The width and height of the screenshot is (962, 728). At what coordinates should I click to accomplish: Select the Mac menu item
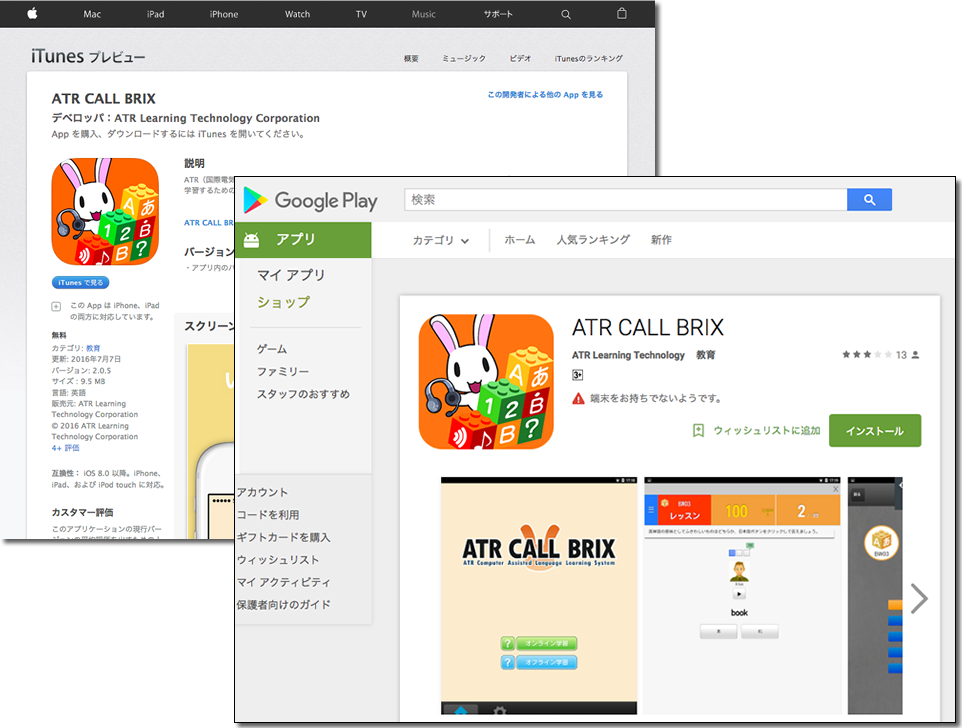pos(92,14)
